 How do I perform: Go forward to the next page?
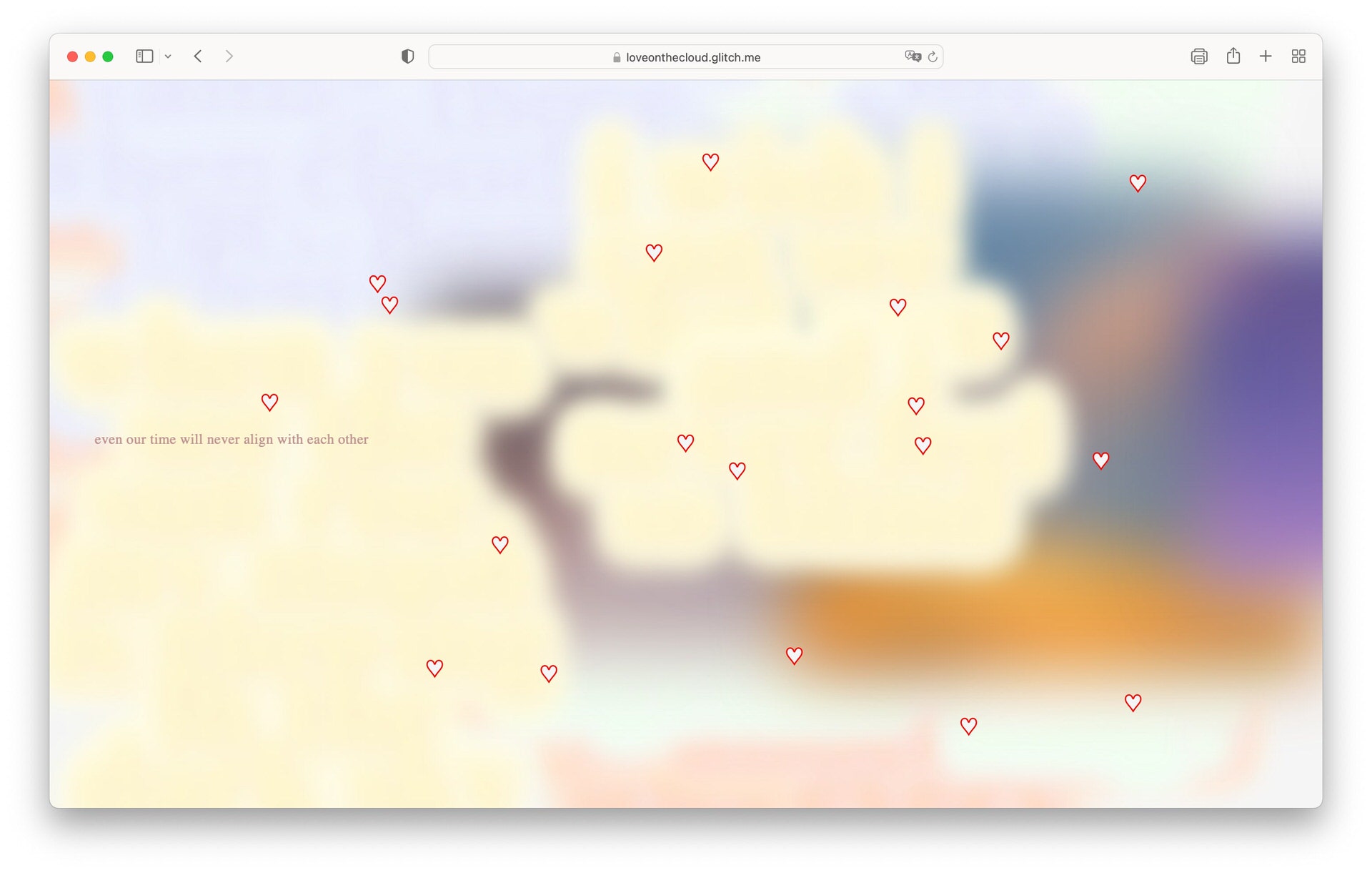[229, 56]
